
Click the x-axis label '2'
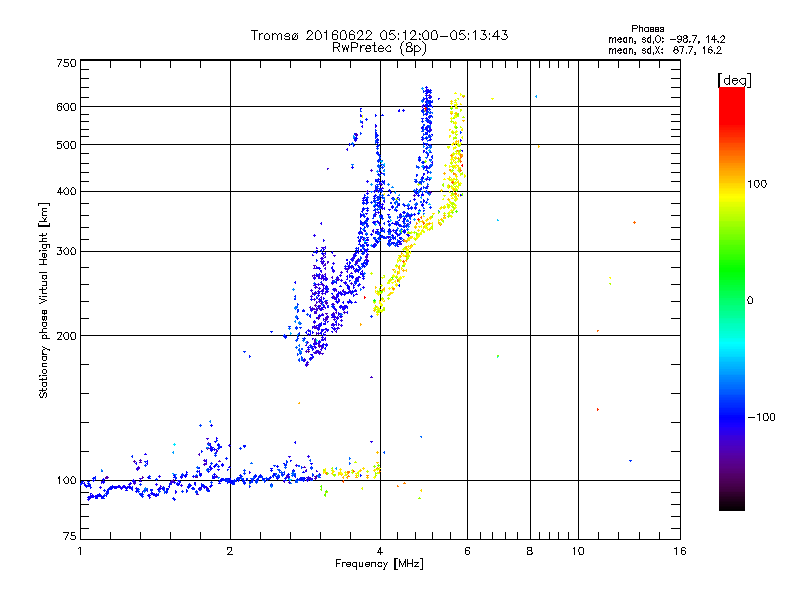click(x=230, y=551)
